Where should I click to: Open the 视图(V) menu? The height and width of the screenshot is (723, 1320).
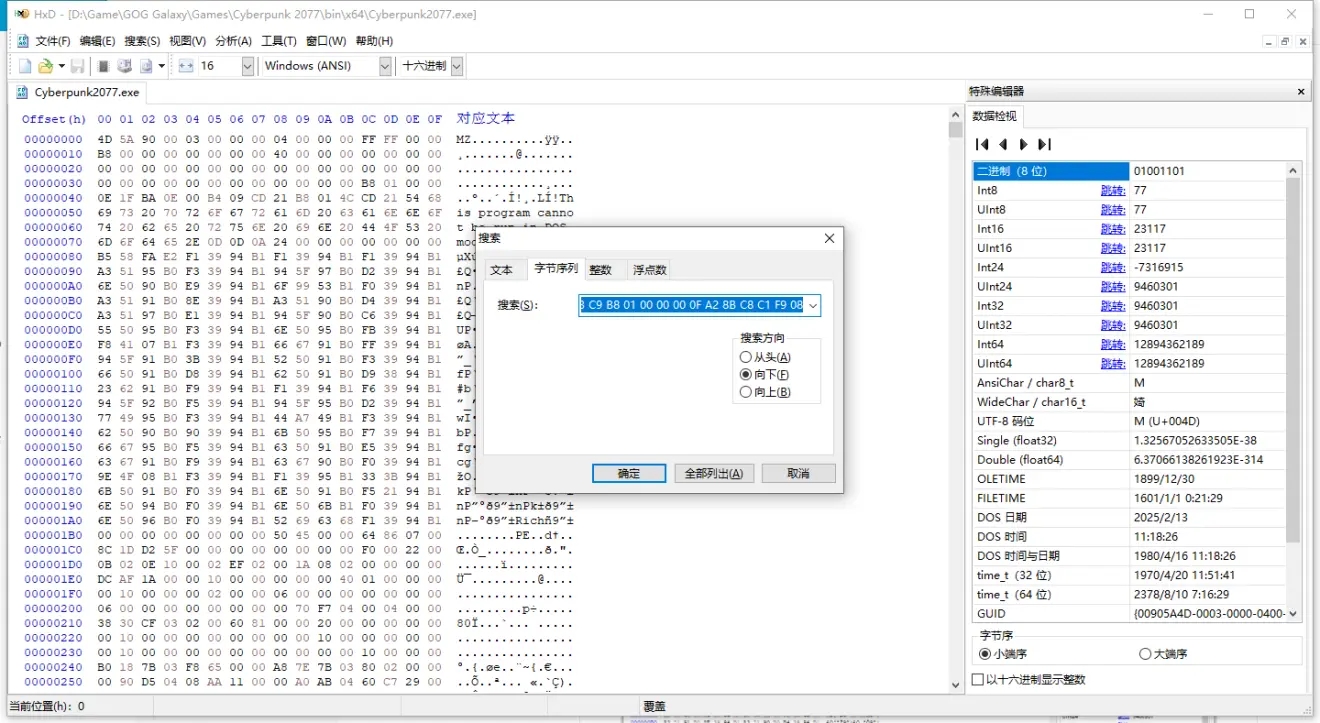pyautogui.click(x=187, y=41)
